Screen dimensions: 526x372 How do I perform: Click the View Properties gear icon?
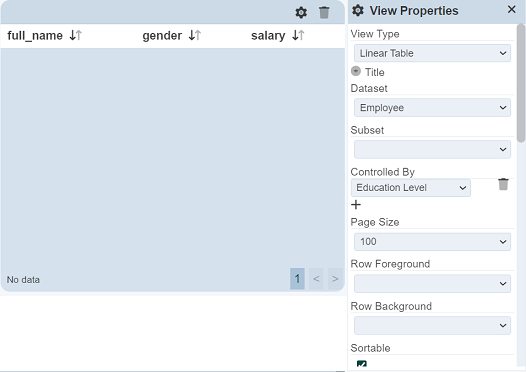[358, 10]
